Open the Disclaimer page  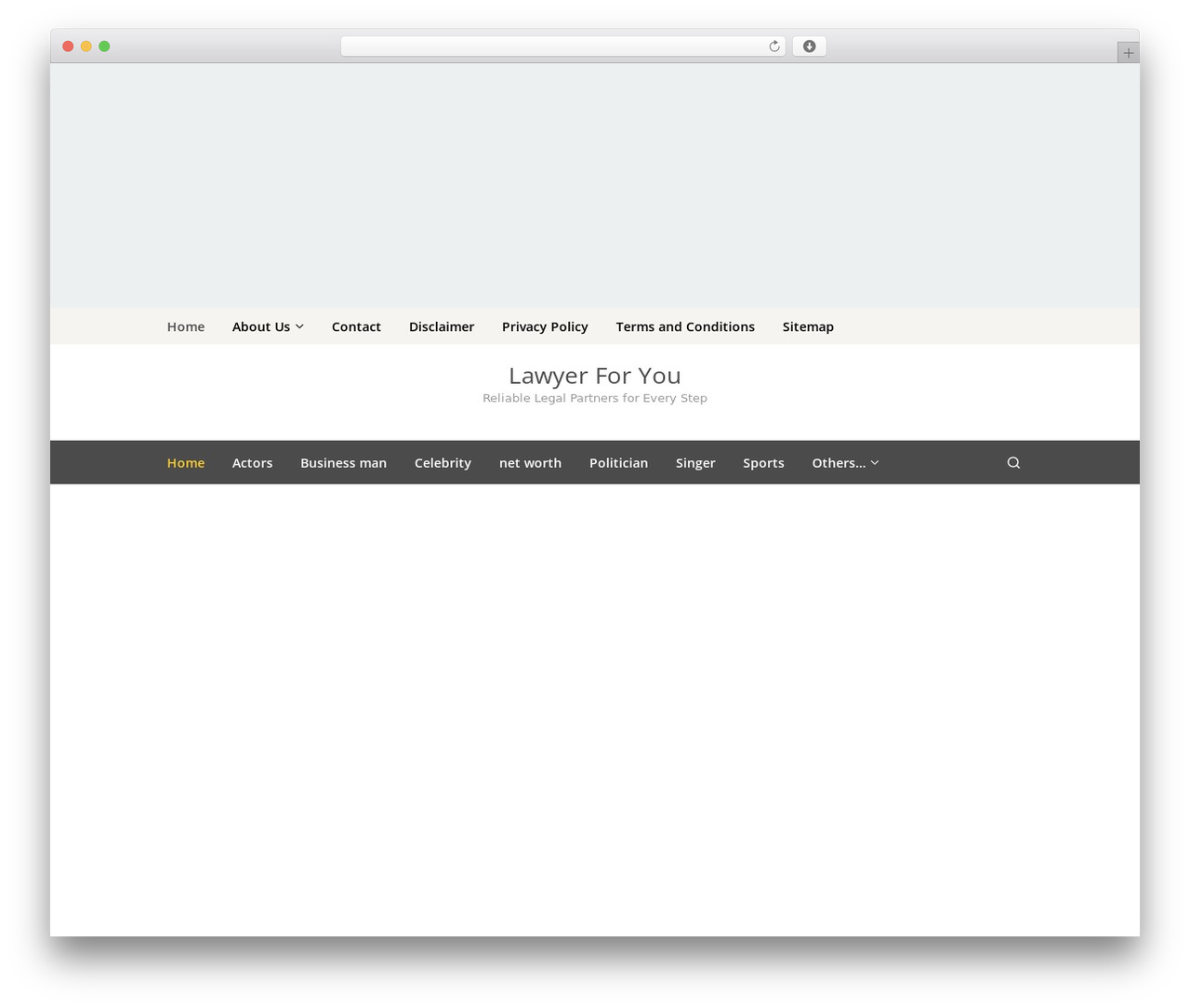point(442,326)
